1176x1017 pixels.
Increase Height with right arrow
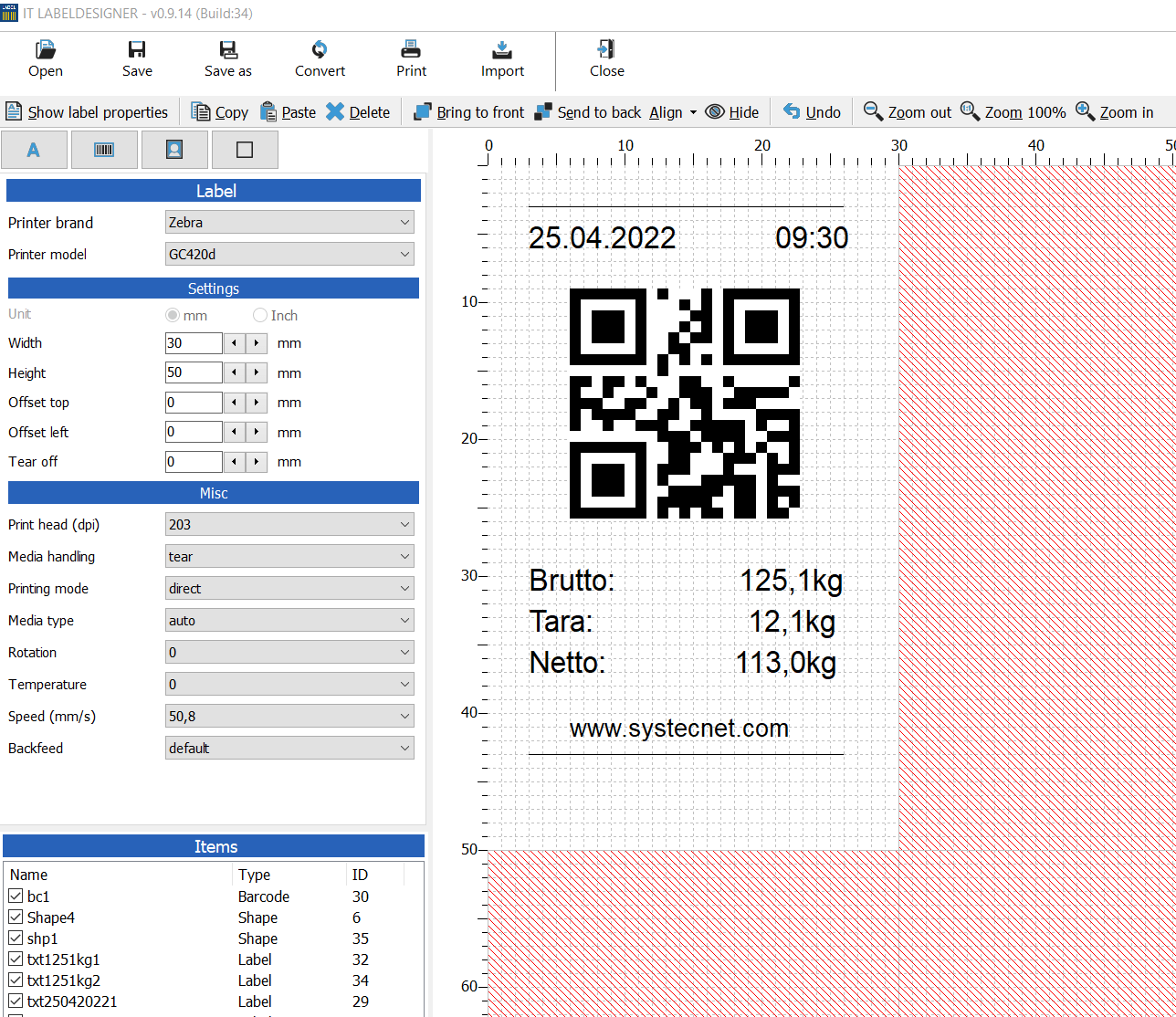257,372
